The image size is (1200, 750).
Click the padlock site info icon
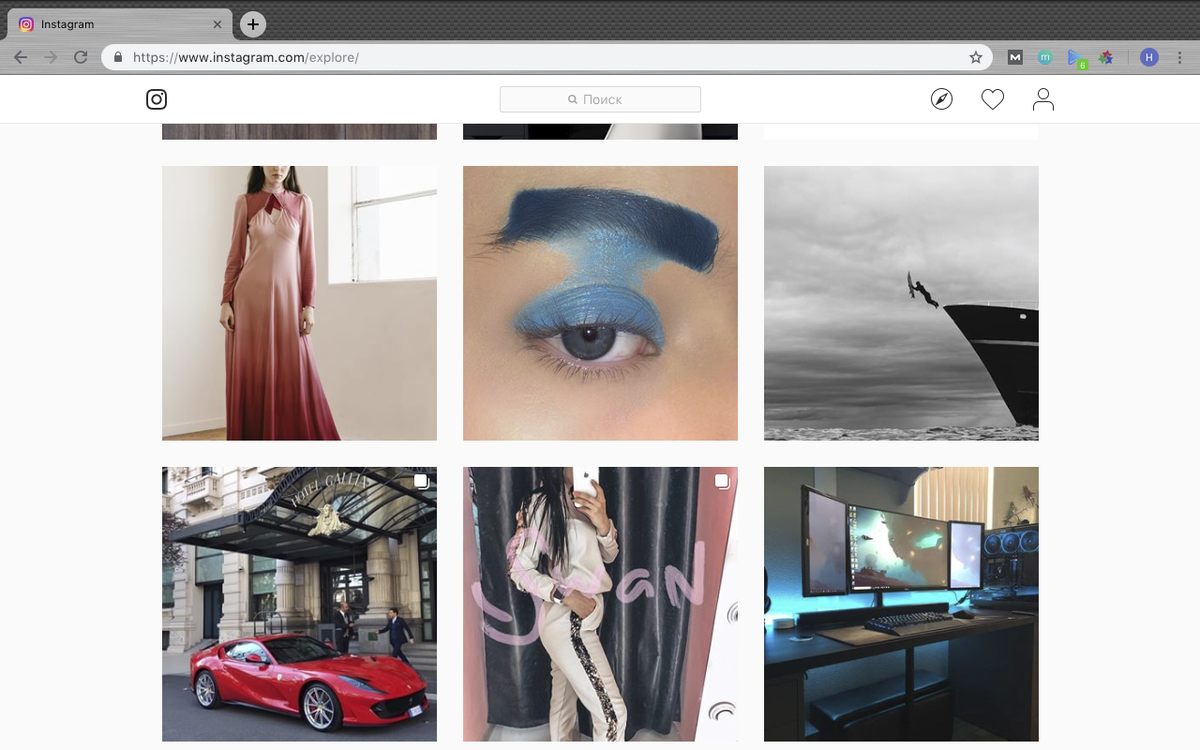pyautogui.click(x=118, y=57)
